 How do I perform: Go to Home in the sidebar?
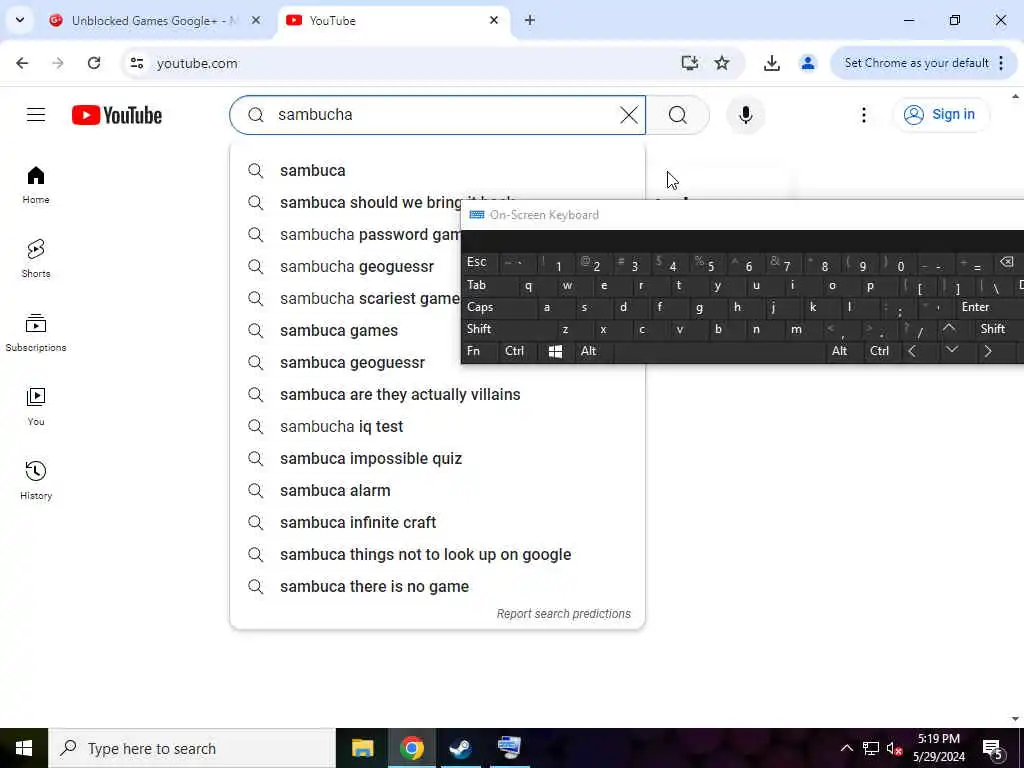click(36, 185)
